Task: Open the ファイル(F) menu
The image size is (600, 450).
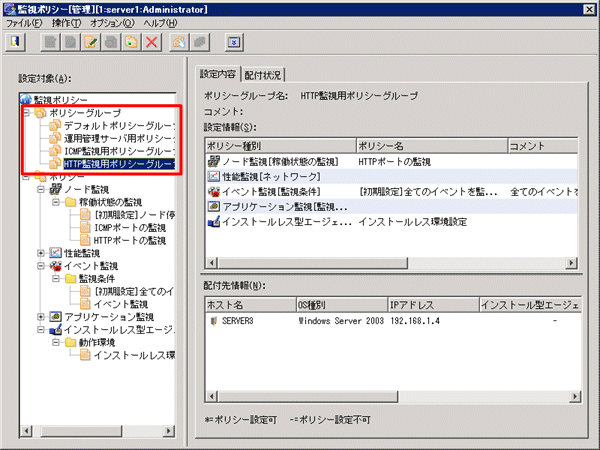Action: tap(24, 22)
